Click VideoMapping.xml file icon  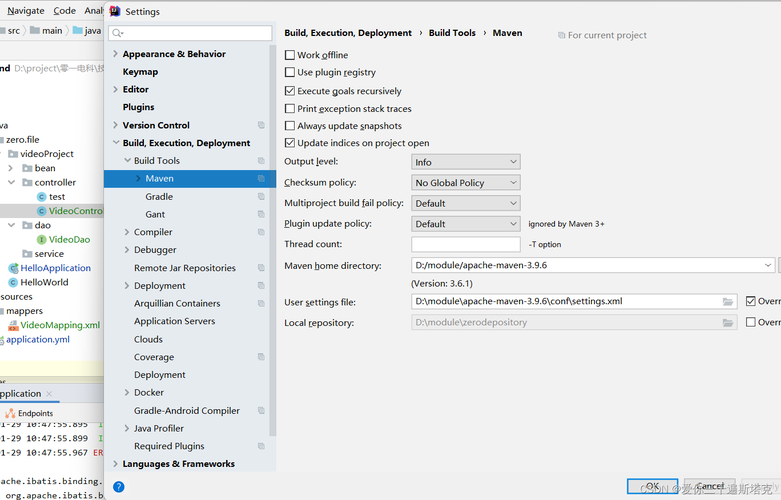coord(13,325)
